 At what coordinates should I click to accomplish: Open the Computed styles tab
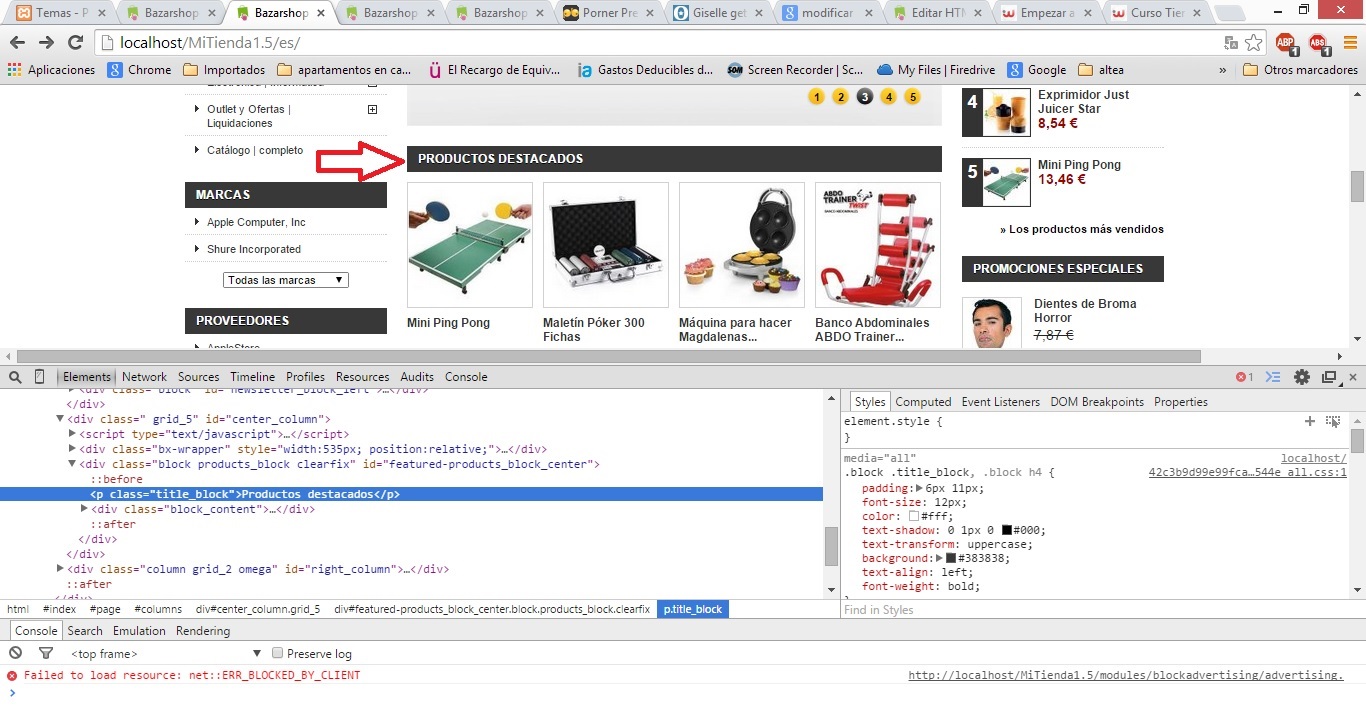point(923,402)
